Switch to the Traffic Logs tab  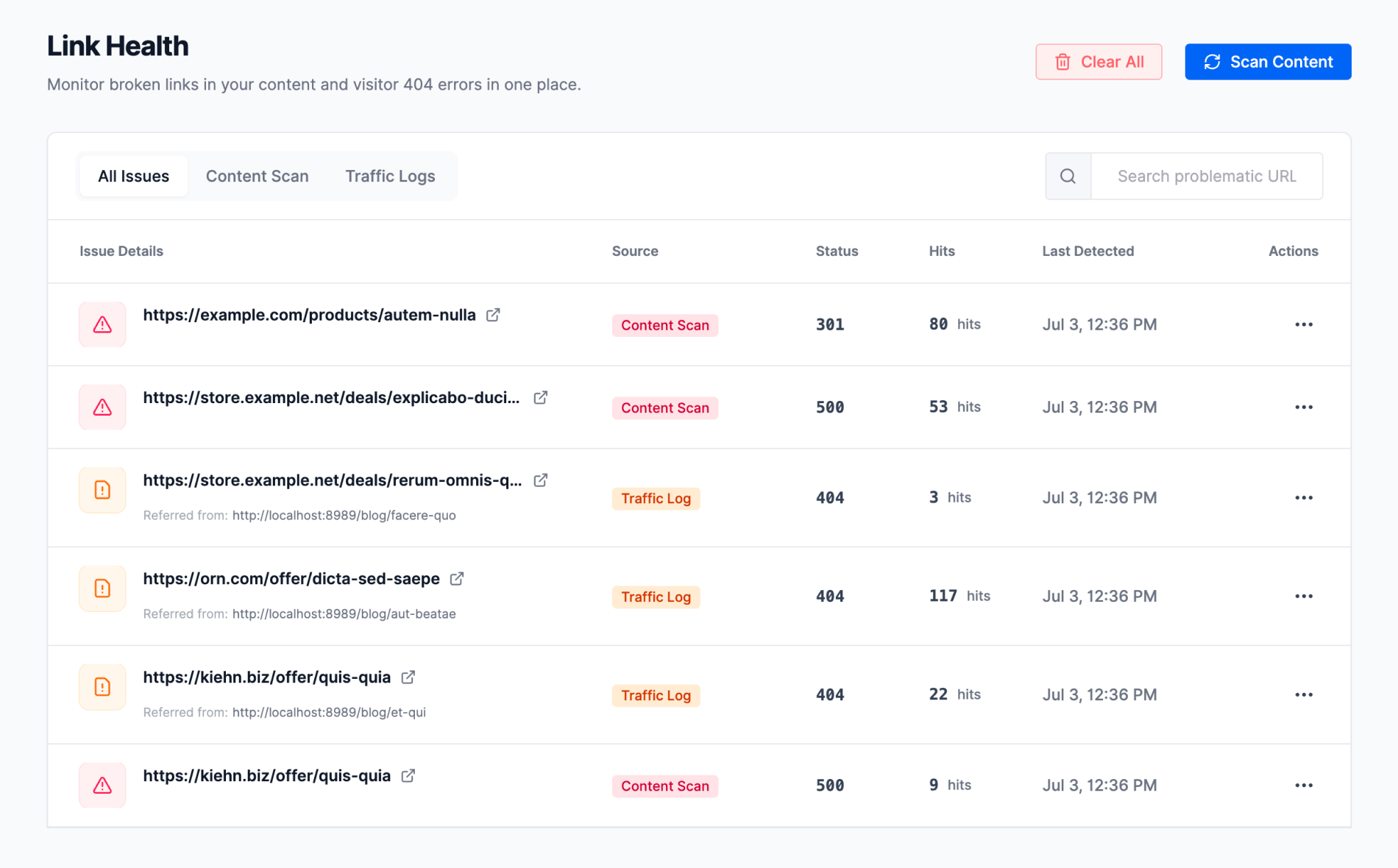click(390, 176)
